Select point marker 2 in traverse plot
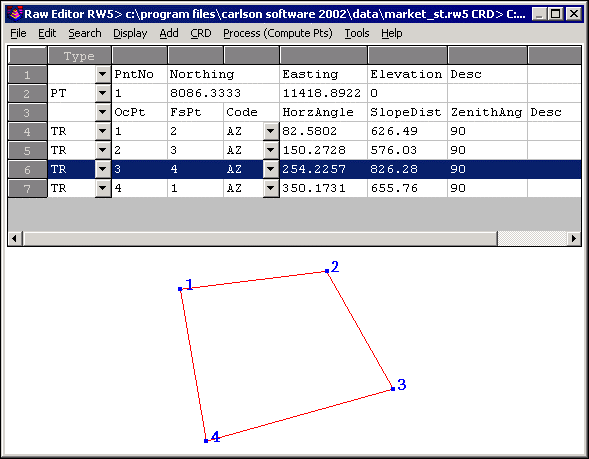The width and height of the screenshot is (589, 459). [x=327, y=271]
